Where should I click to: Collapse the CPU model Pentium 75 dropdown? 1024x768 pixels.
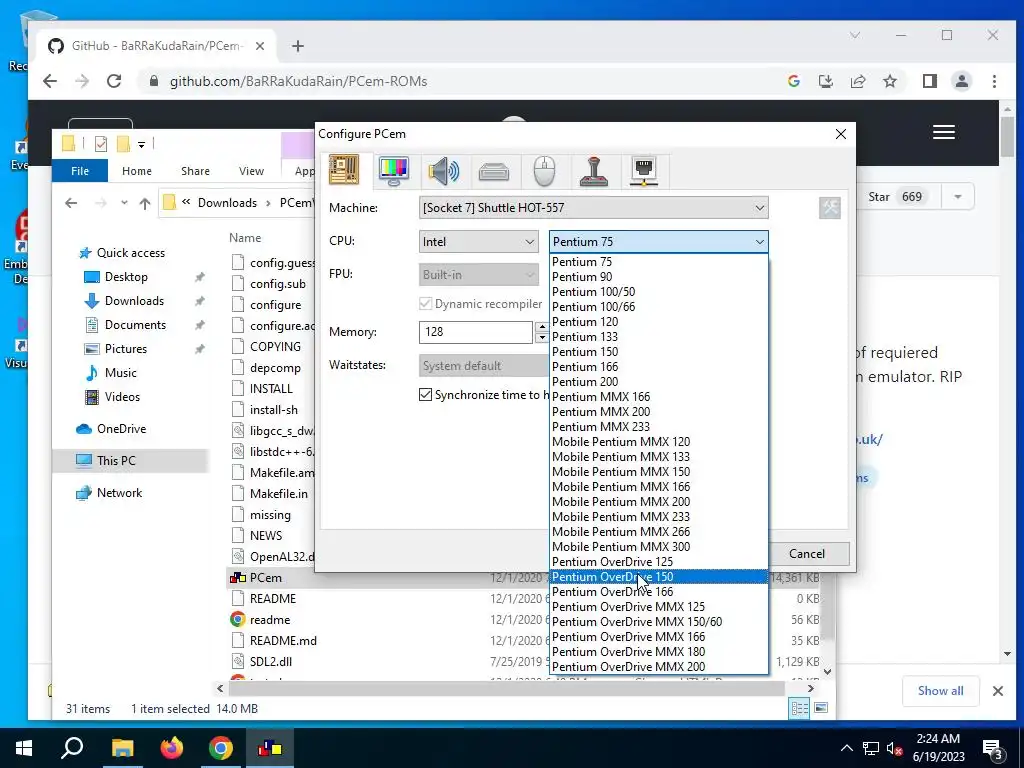[658, 242]
